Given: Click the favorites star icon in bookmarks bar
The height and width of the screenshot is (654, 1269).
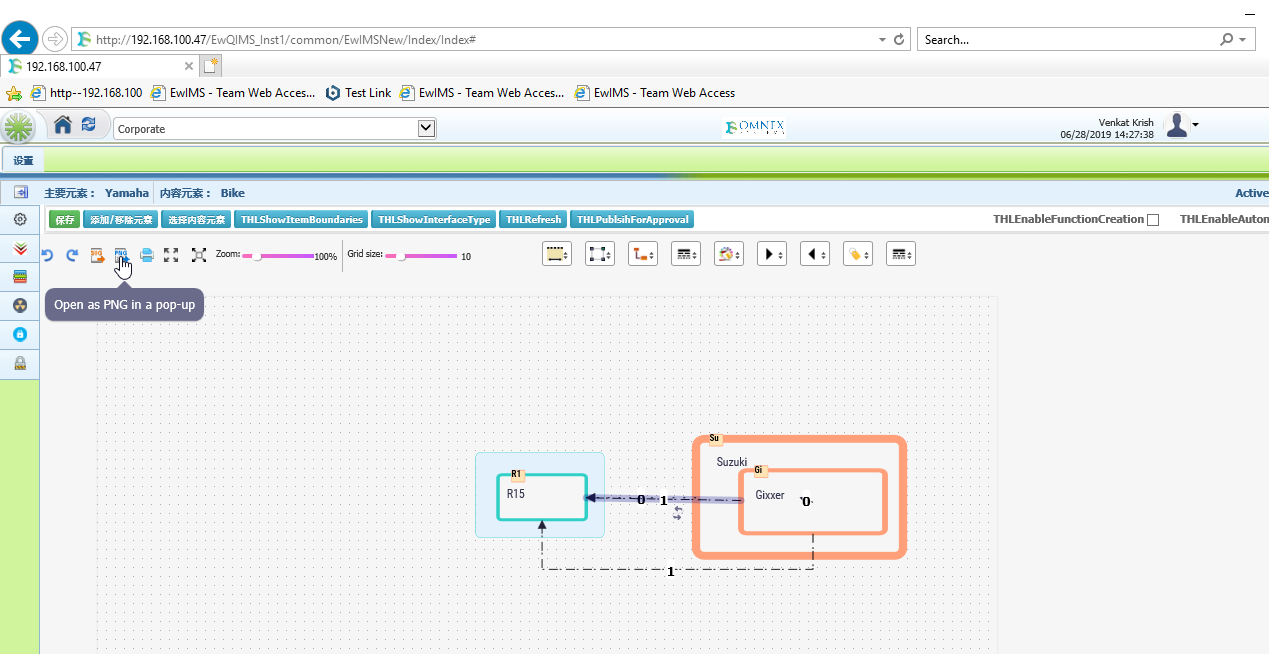Looking at the screenshot, I should point(15,93).
